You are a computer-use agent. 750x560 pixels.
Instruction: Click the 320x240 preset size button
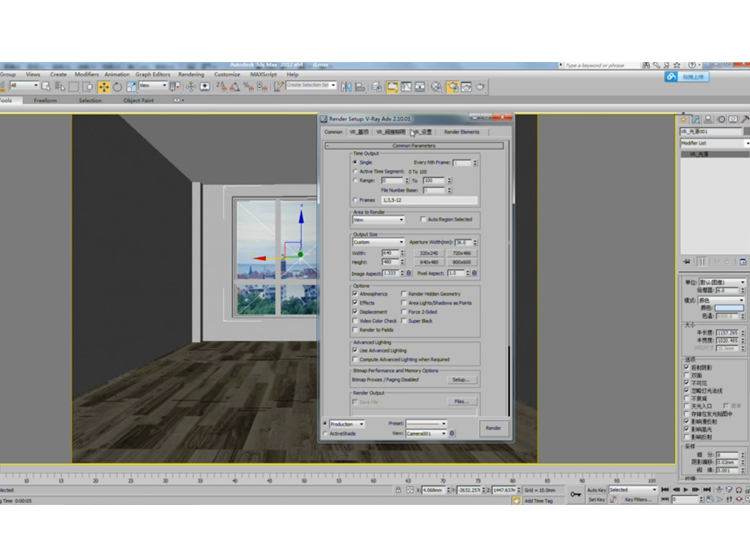tap(429, 253)
